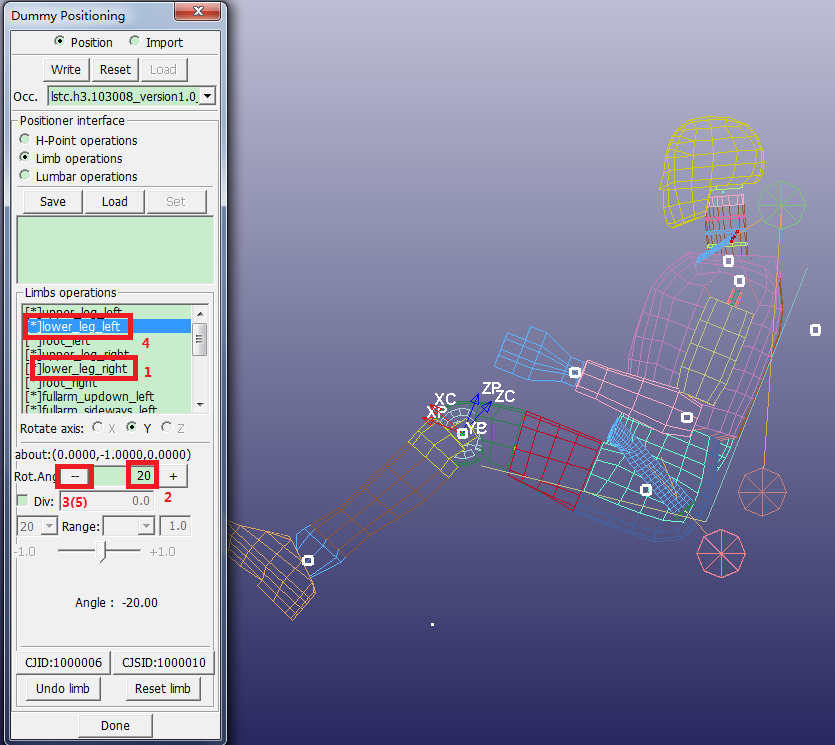Click the CJSID:1000010 button
This screenshot has height=745, width=835.
tap(163, 663)
